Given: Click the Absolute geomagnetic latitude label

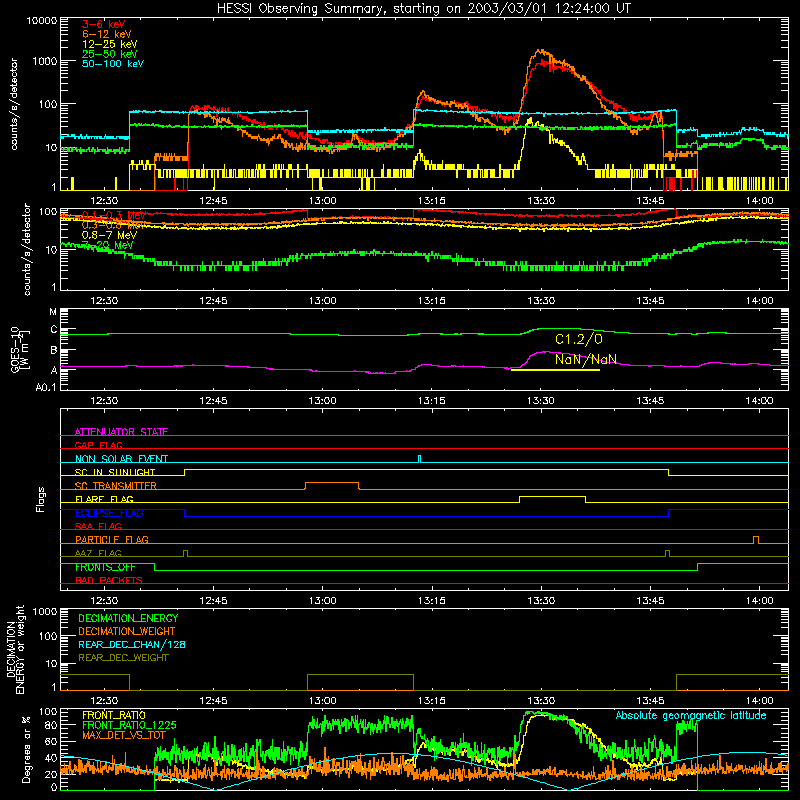Looking at the screenshot, I should click(691, 715).
